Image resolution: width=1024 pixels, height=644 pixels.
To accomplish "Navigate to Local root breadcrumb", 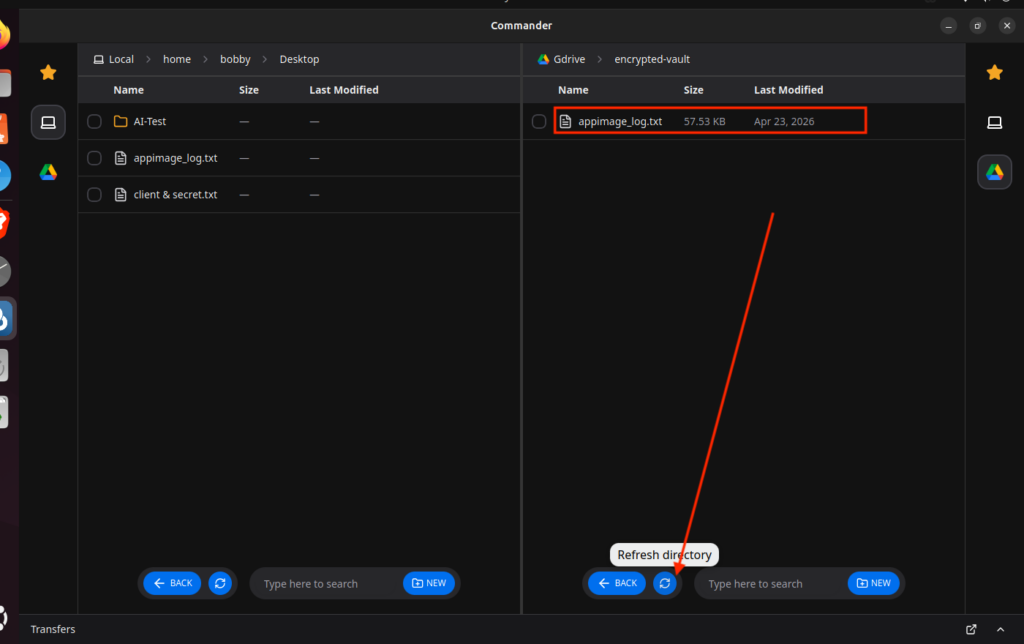I will 114,59.
